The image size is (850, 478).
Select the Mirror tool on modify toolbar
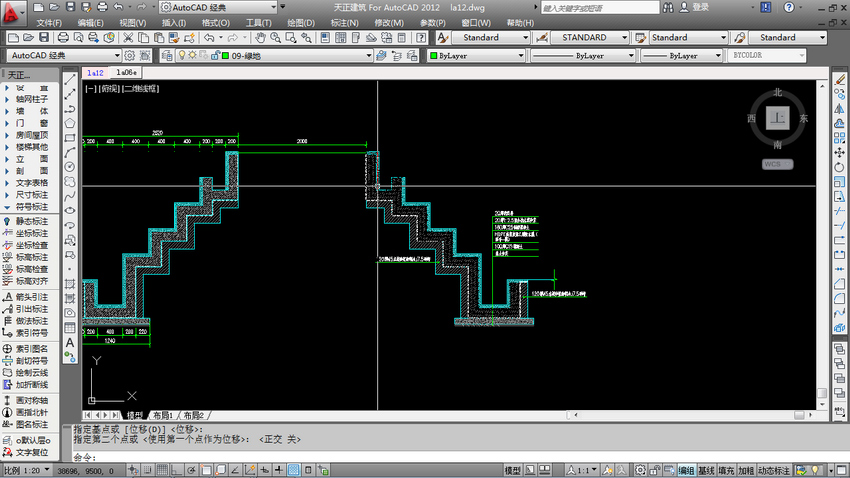[840, 108]
